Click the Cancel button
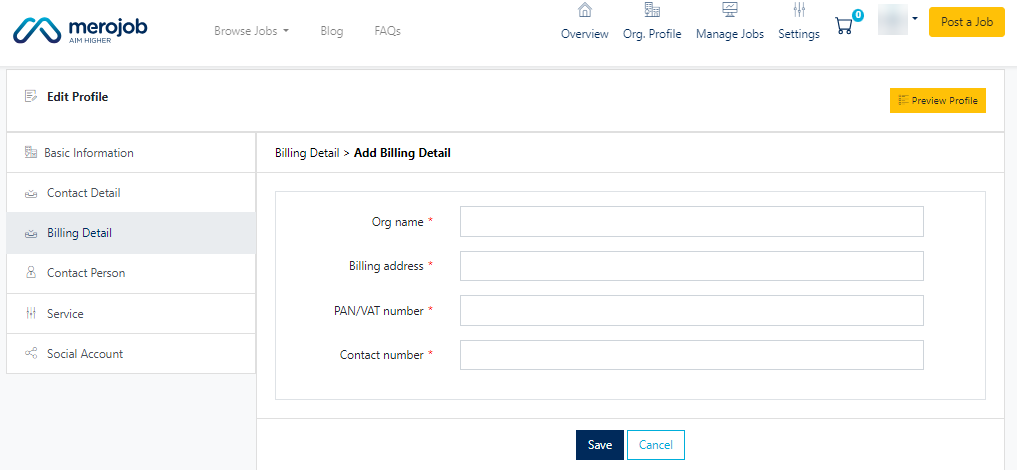The image size is (1017, 470). tap(656, 445)
